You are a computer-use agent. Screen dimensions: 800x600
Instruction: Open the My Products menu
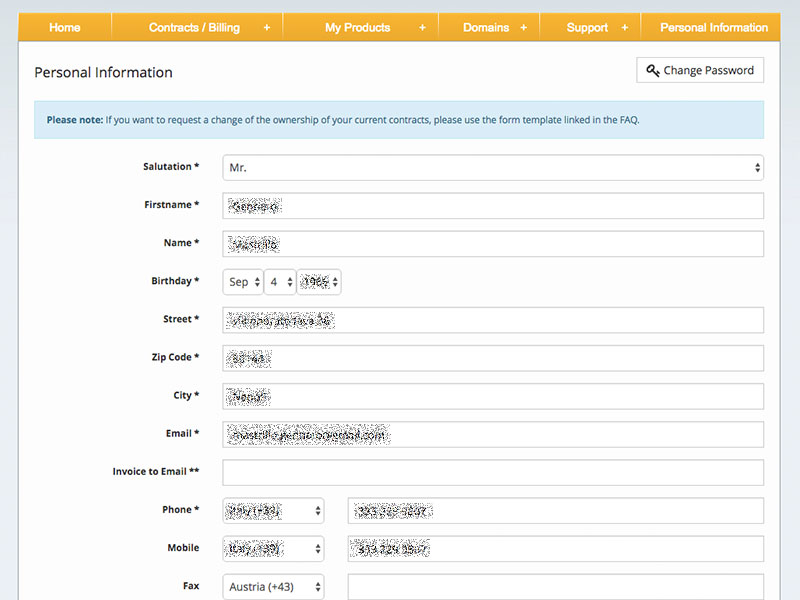tap(358, 28)
